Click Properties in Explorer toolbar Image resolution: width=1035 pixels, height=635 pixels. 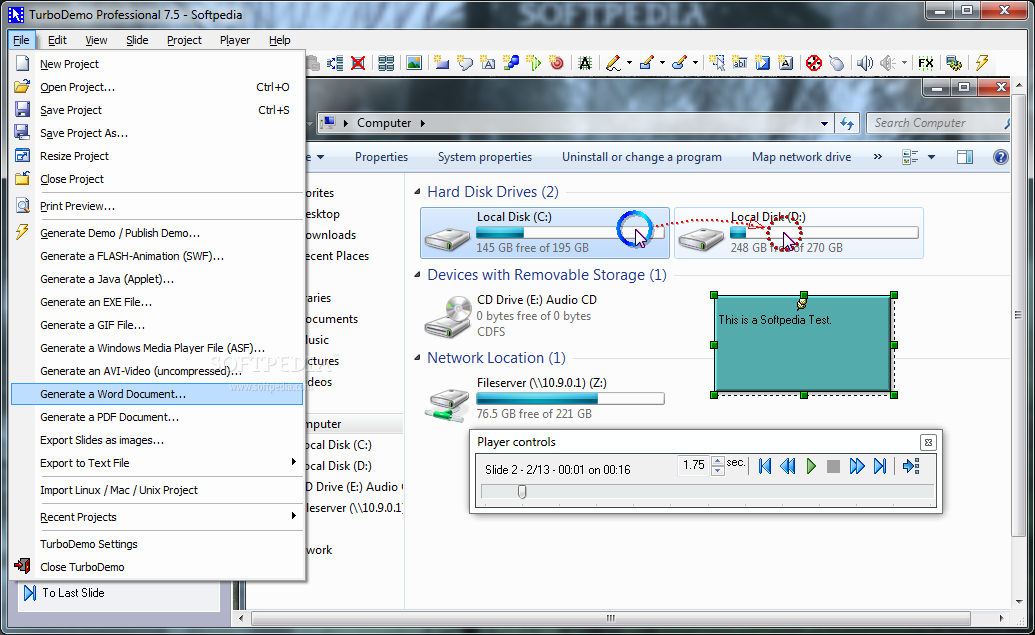coord(381,157)
